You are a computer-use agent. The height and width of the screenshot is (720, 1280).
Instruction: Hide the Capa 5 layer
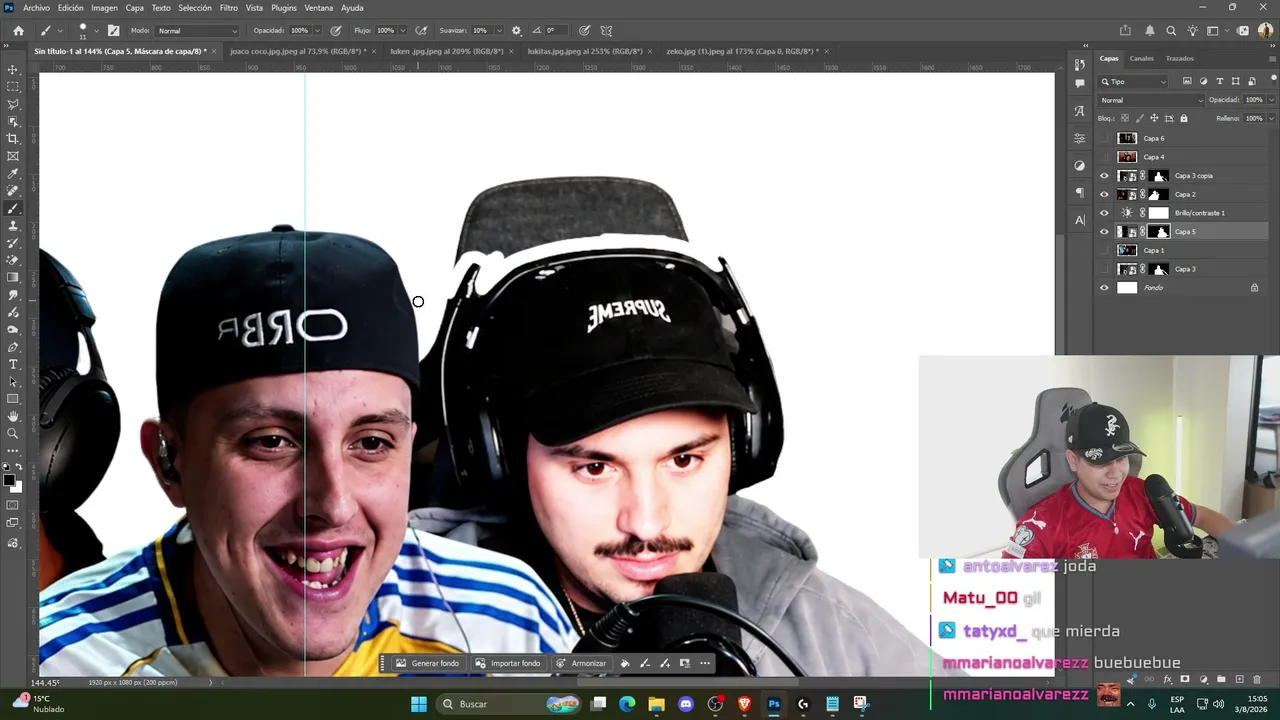pyautogui.click(x=1104, y=232)
